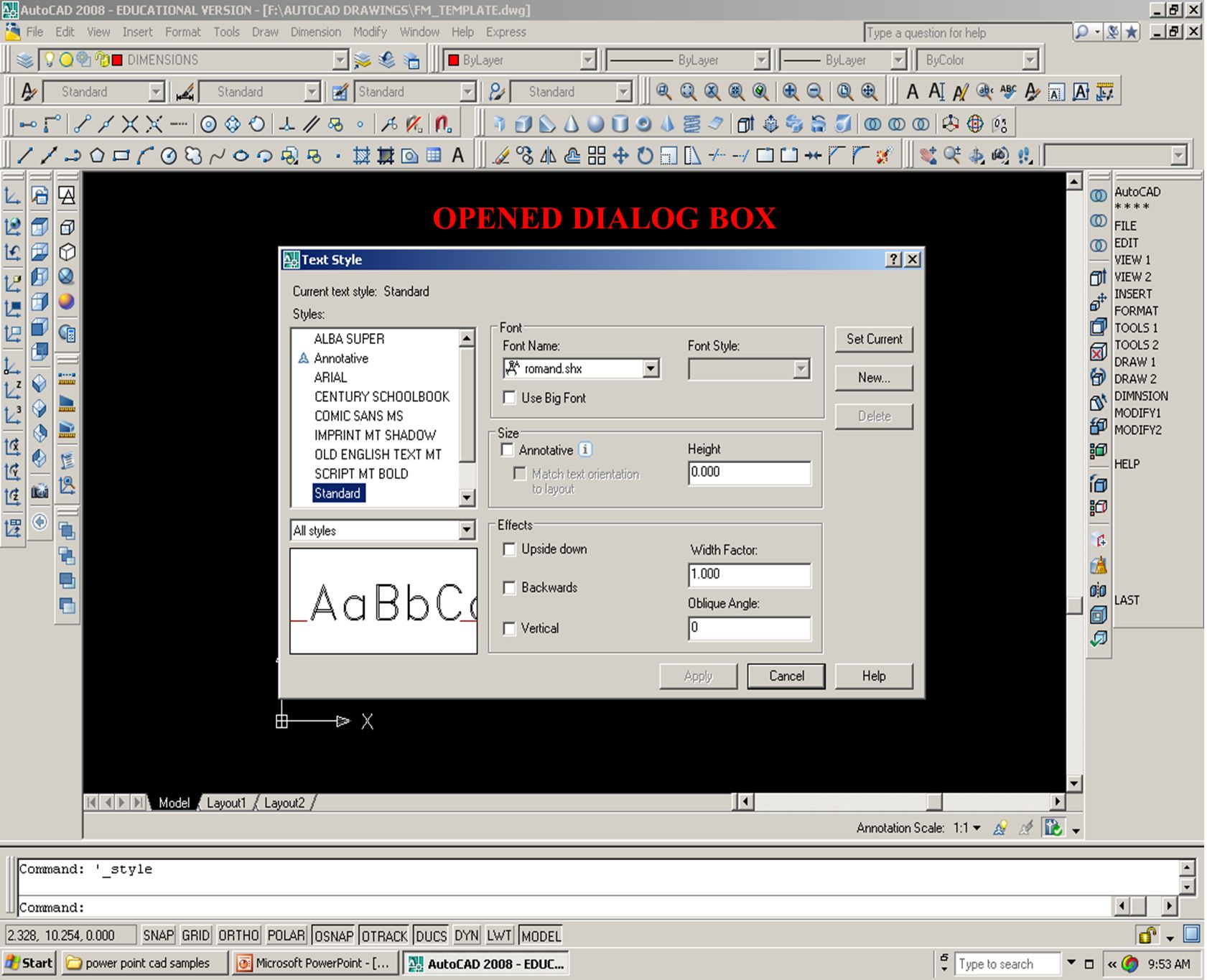
Task: Click the Set Current button
Action: (x=874, y=339)
